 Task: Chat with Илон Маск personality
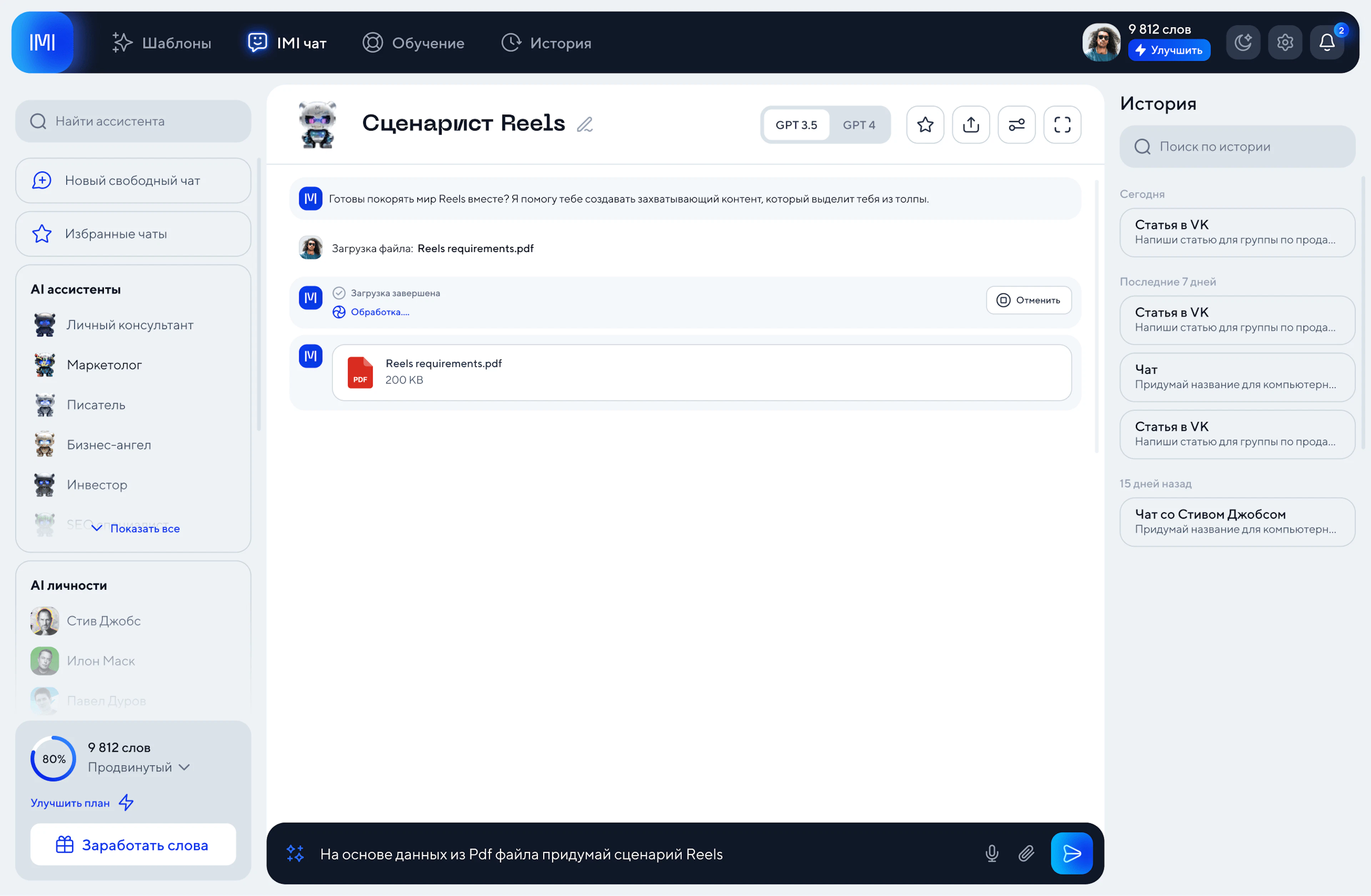tap(83, 660)
